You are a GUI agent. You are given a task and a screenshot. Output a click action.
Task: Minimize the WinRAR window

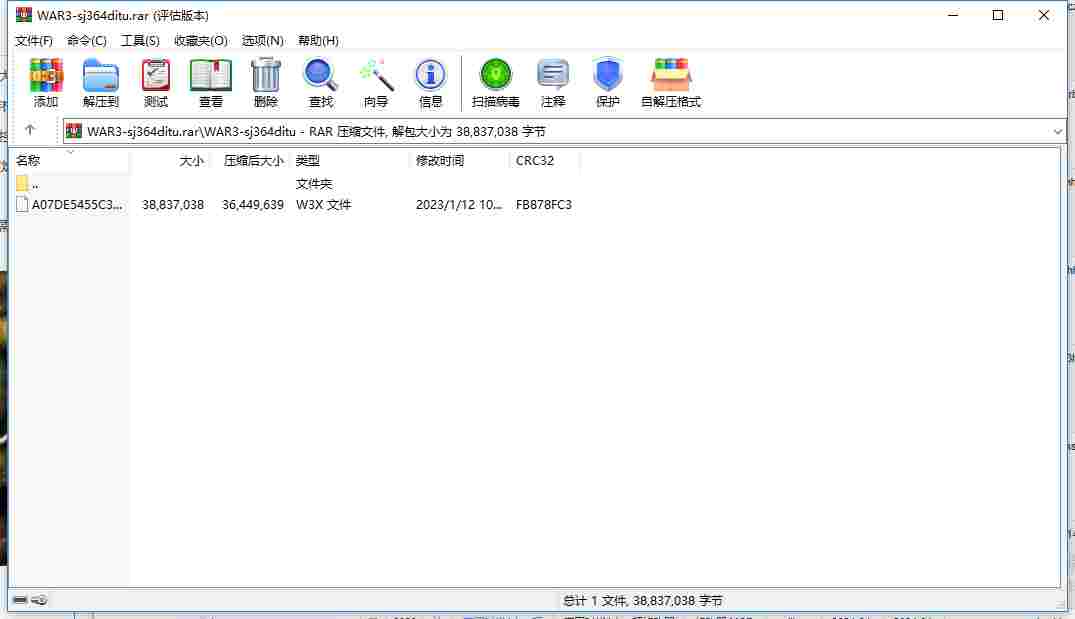[952, 15]
